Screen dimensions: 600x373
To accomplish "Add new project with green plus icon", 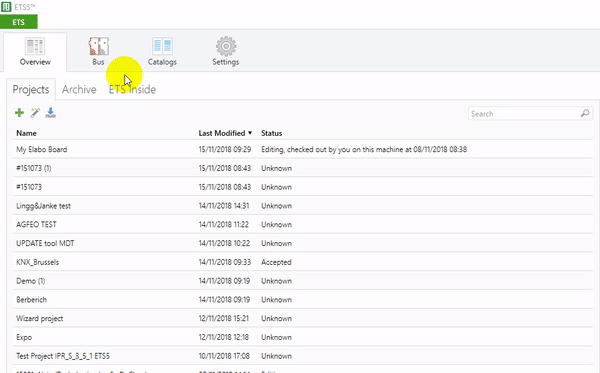I will [x=20, y=112].
